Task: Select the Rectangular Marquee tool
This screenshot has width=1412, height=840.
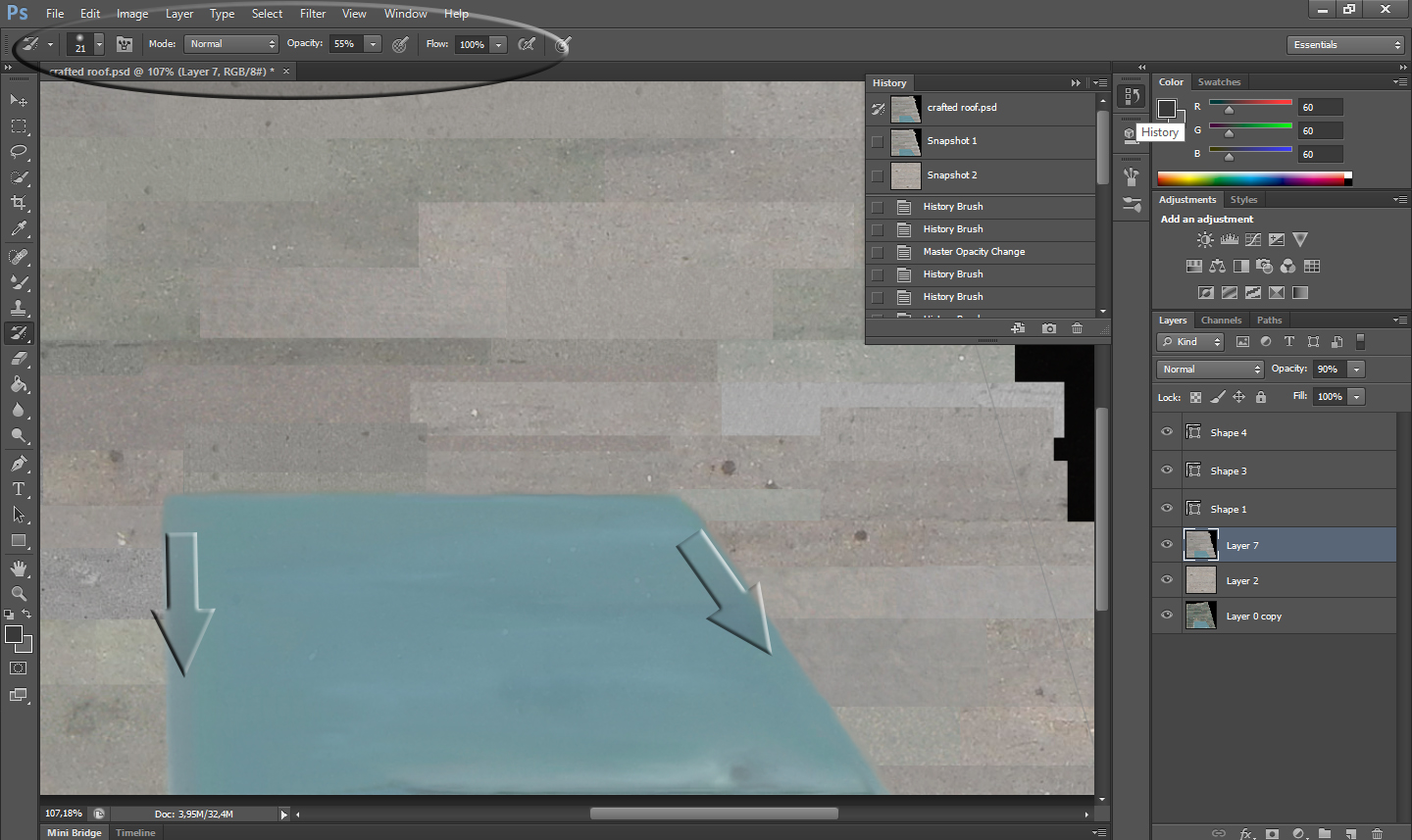Action: 19,126
